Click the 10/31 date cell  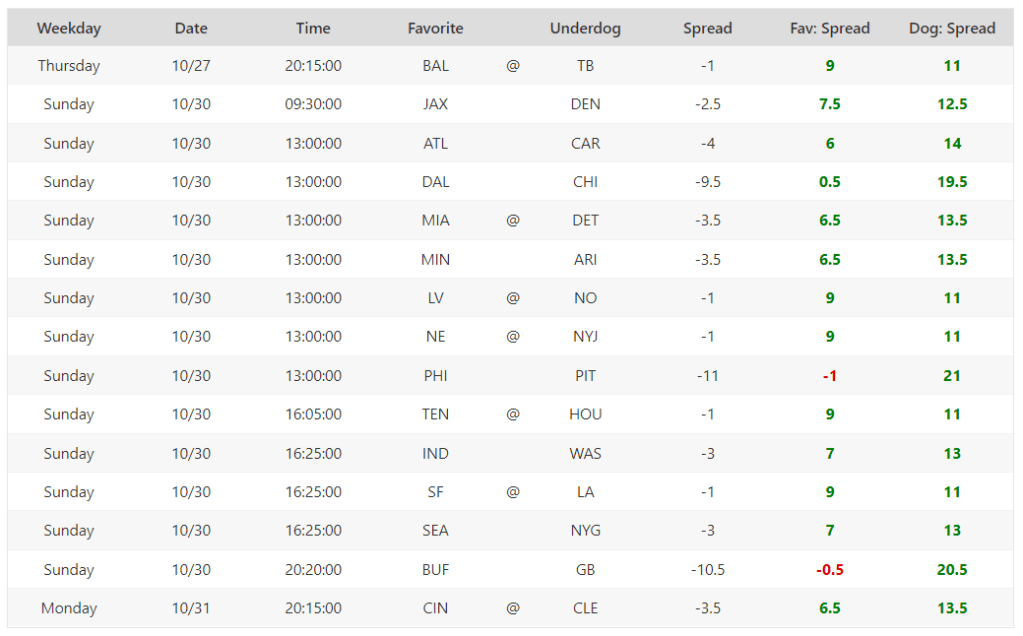coord(191,608)
